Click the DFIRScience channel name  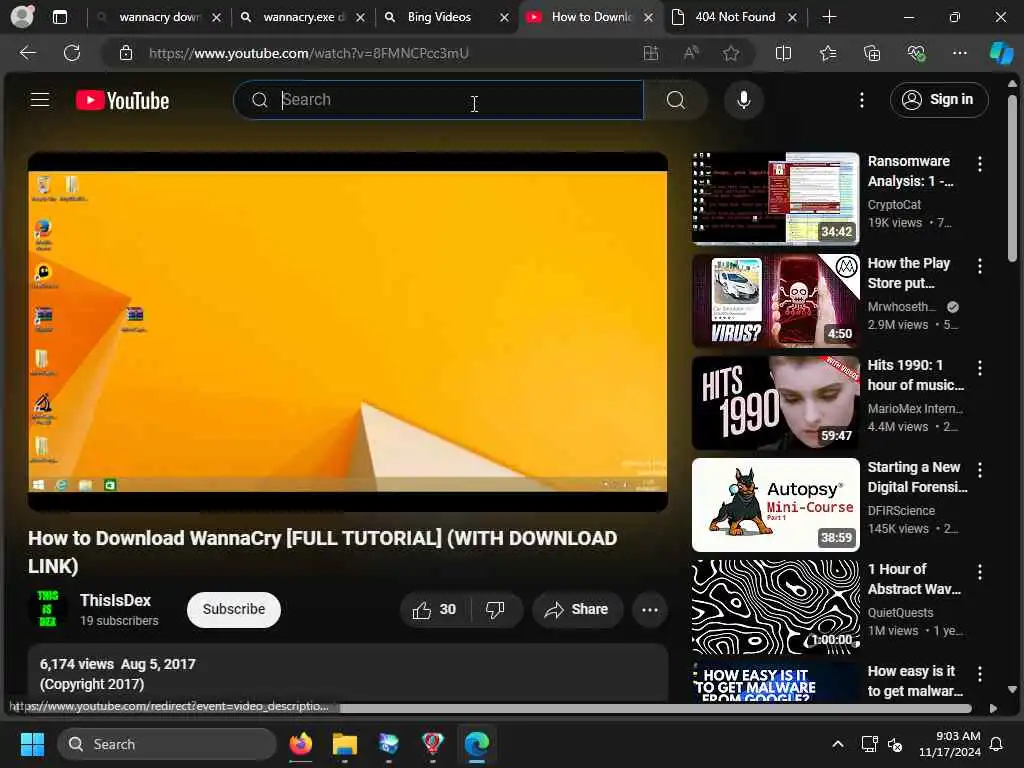tap(901, 511)
